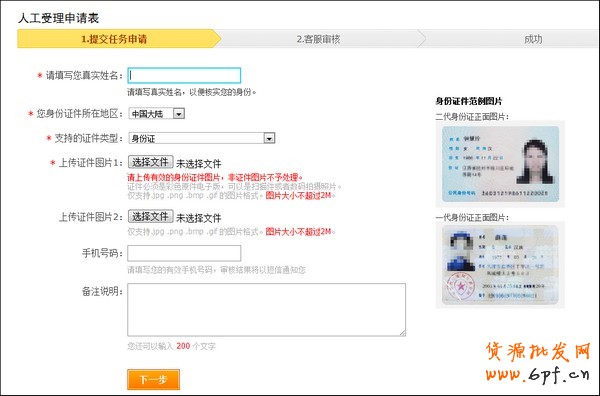This screenshot has width=600, height=396.
Task: Click the label 请填写您真实姓名
Action: click(84, 75)
